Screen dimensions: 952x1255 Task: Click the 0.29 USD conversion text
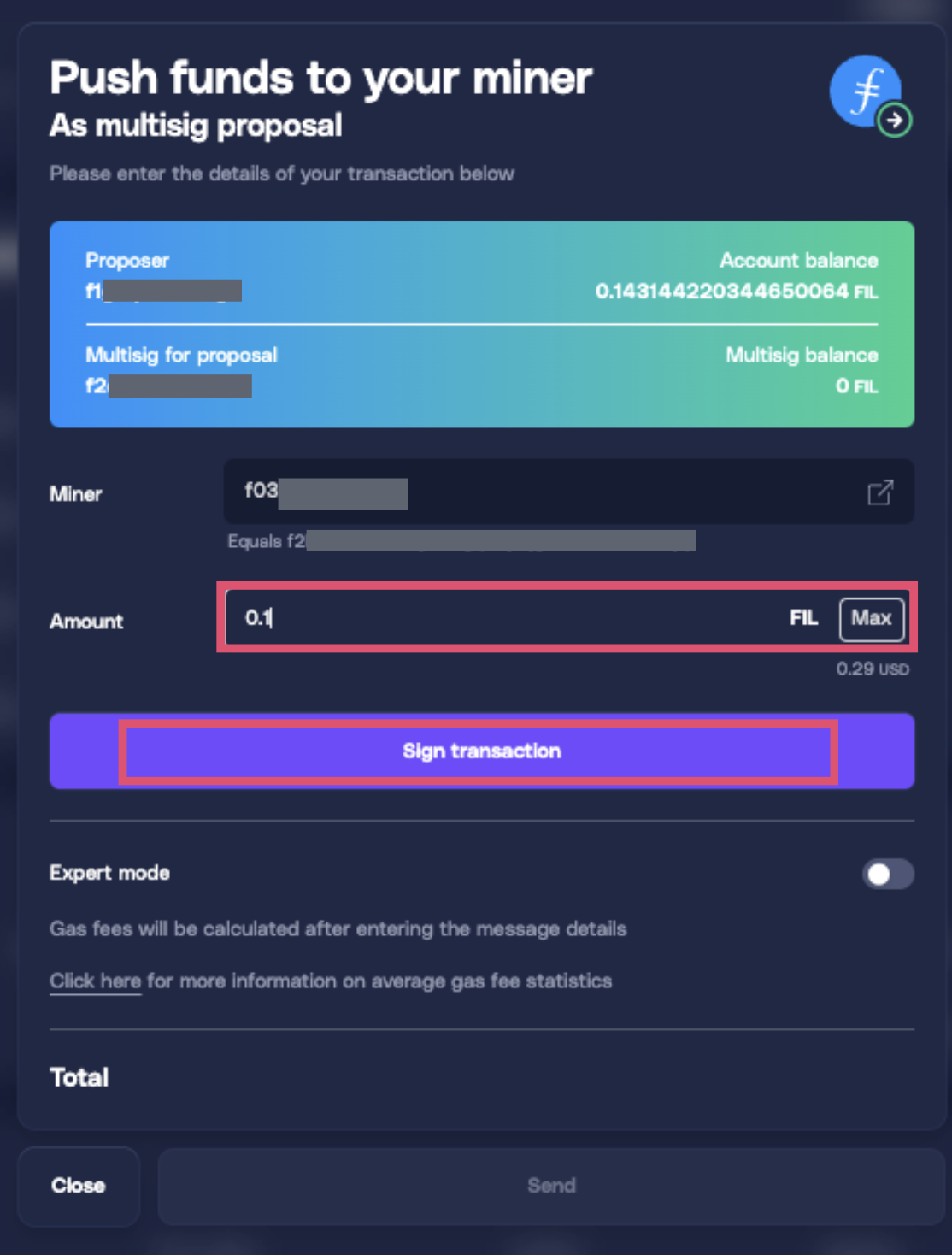[x=872, y=669]
